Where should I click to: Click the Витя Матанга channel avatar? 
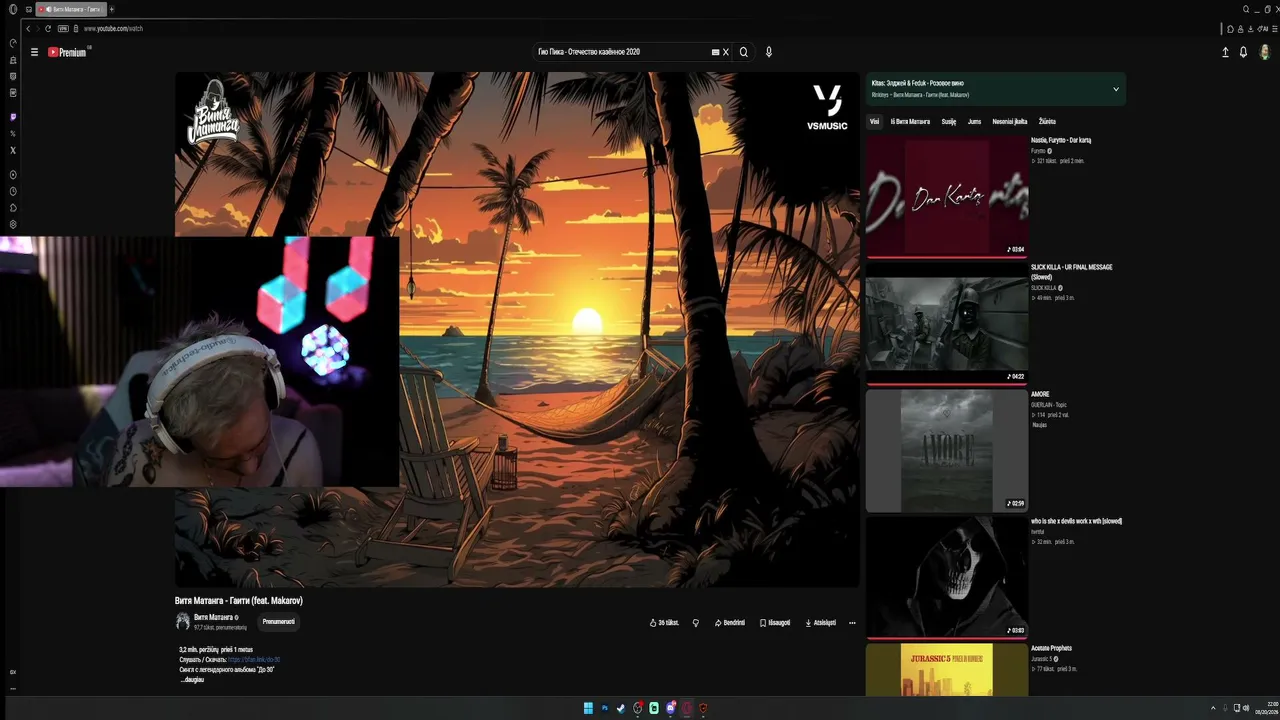click(183, 622)
